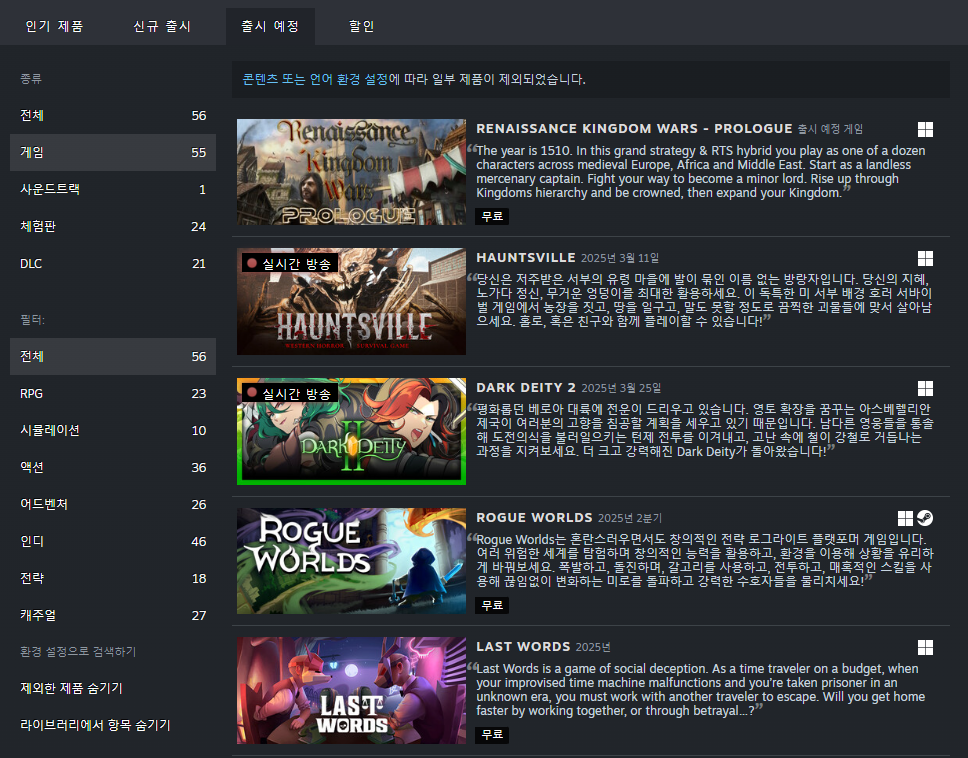
Task: Pick the DLC type filter
Action: tap(113, 264)
